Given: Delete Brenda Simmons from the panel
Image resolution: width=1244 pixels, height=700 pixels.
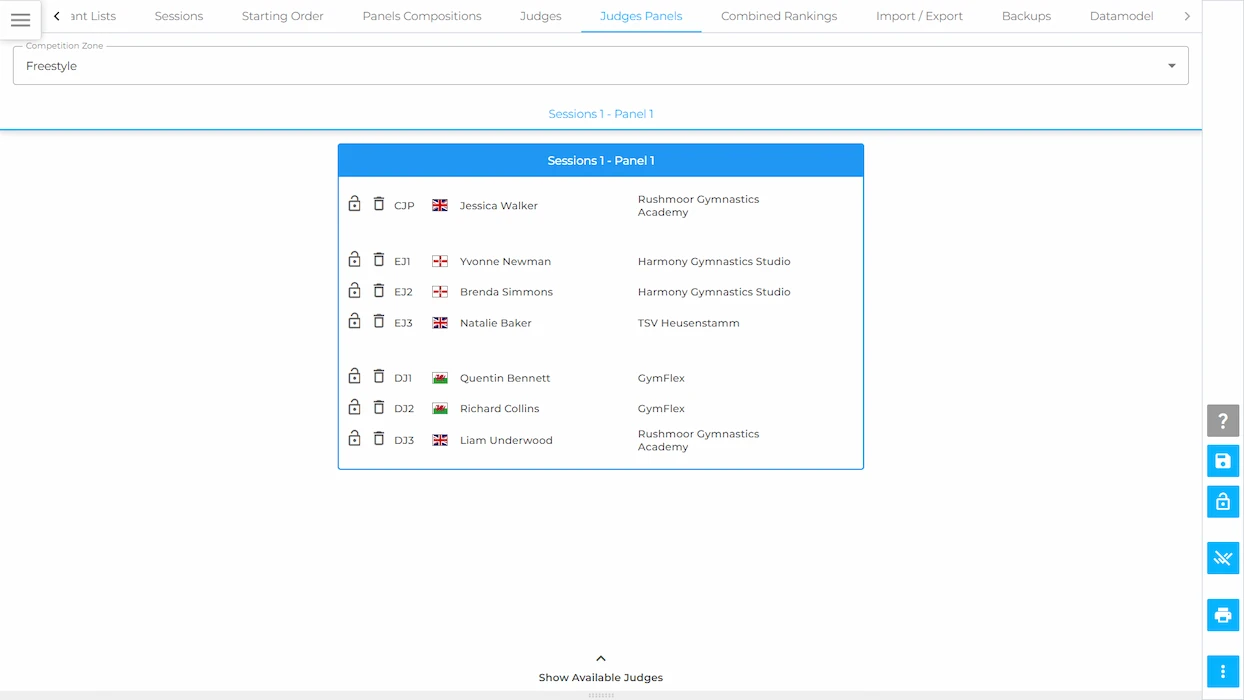Looking at the screenshot, I should tap(379, 291).
